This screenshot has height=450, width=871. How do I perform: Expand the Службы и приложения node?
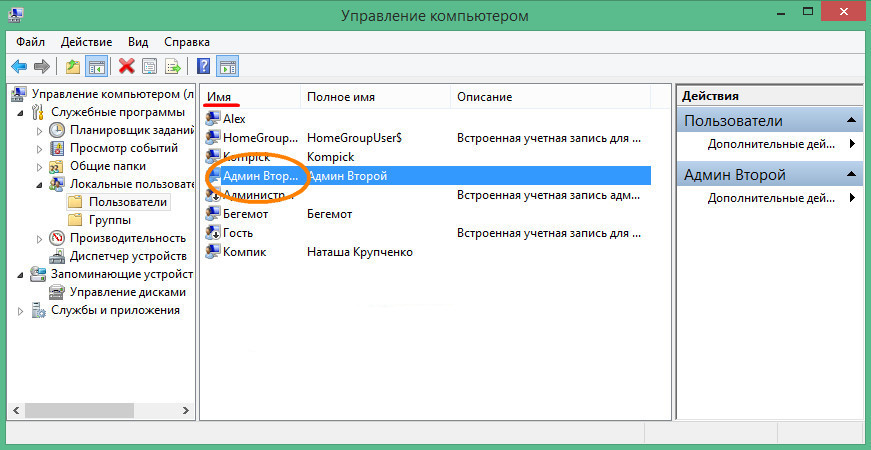[x=21, y=311]
